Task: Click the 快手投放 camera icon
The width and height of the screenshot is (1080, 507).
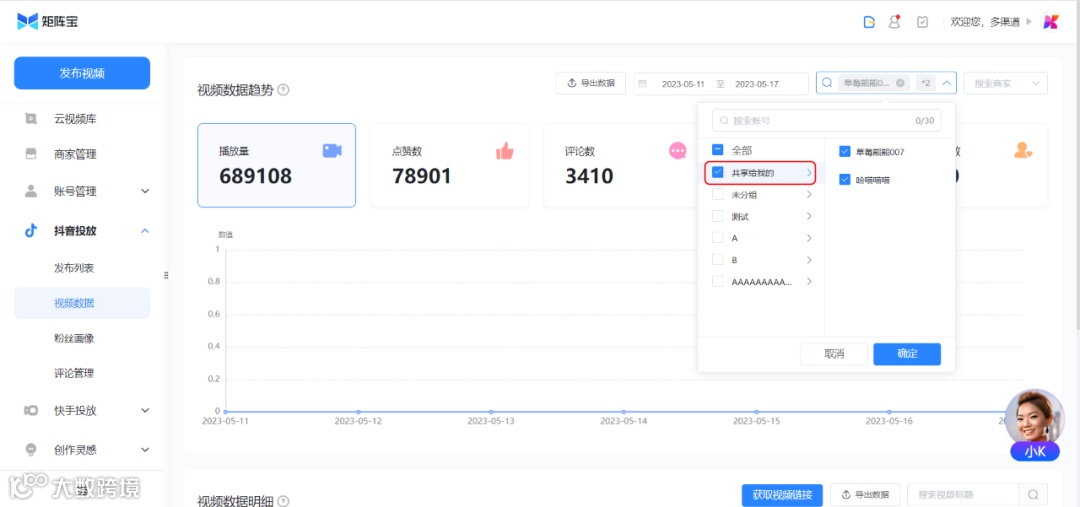Action: click(31, 411)
